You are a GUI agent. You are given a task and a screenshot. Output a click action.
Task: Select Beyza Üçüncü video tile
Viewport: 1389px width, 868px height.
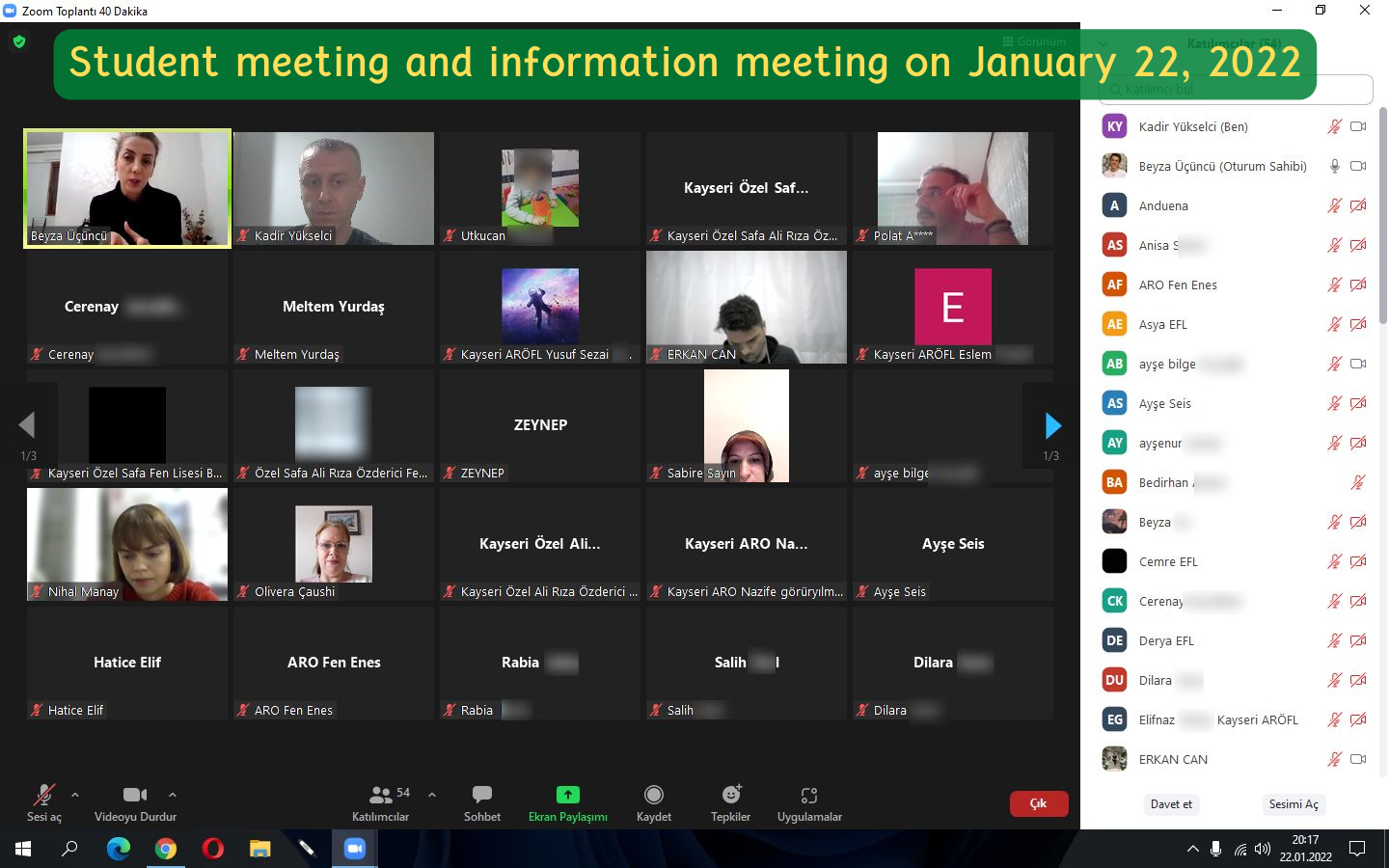127,188
